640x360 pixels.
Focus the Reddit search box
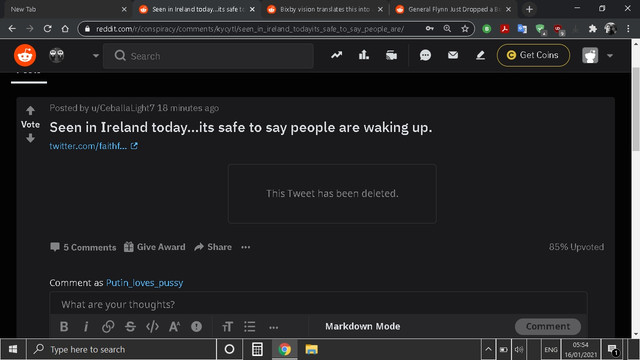point(208,56)
